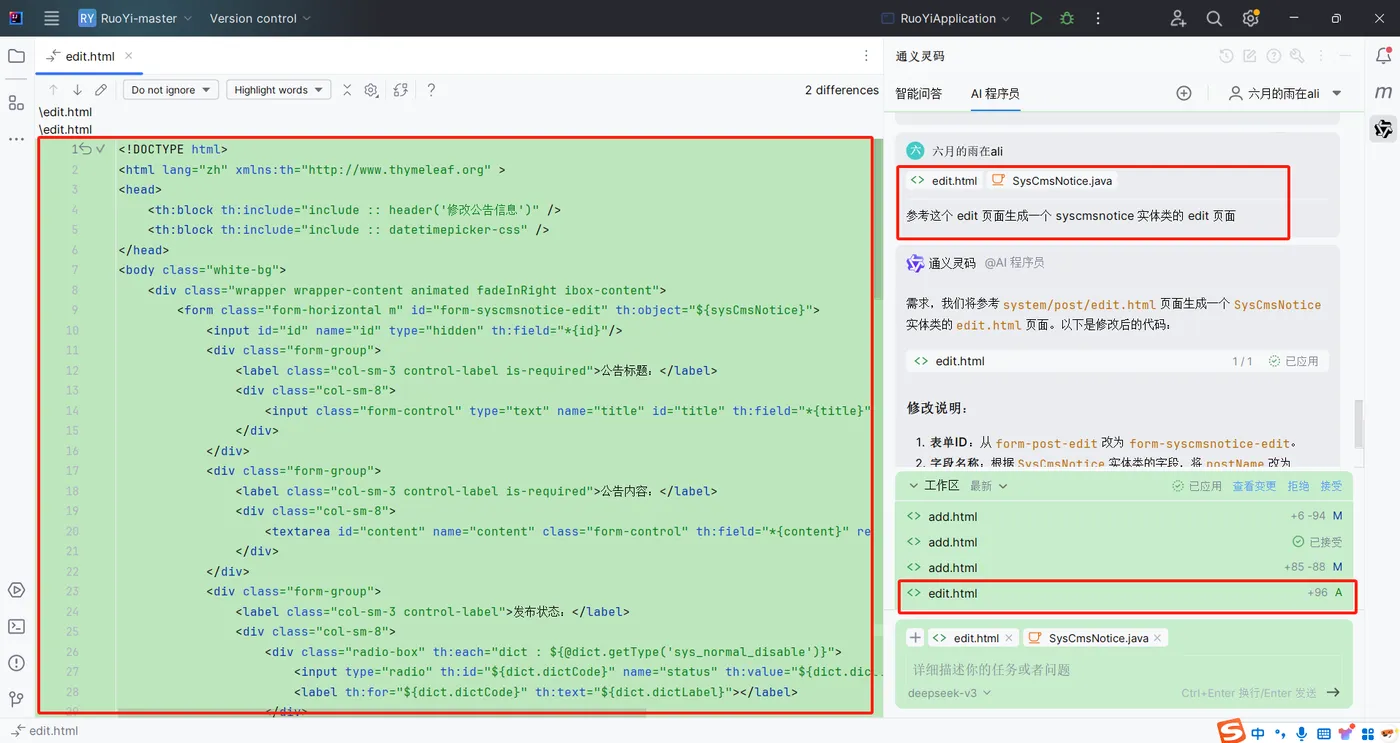Open more run actions menu

coord(1098,18)
